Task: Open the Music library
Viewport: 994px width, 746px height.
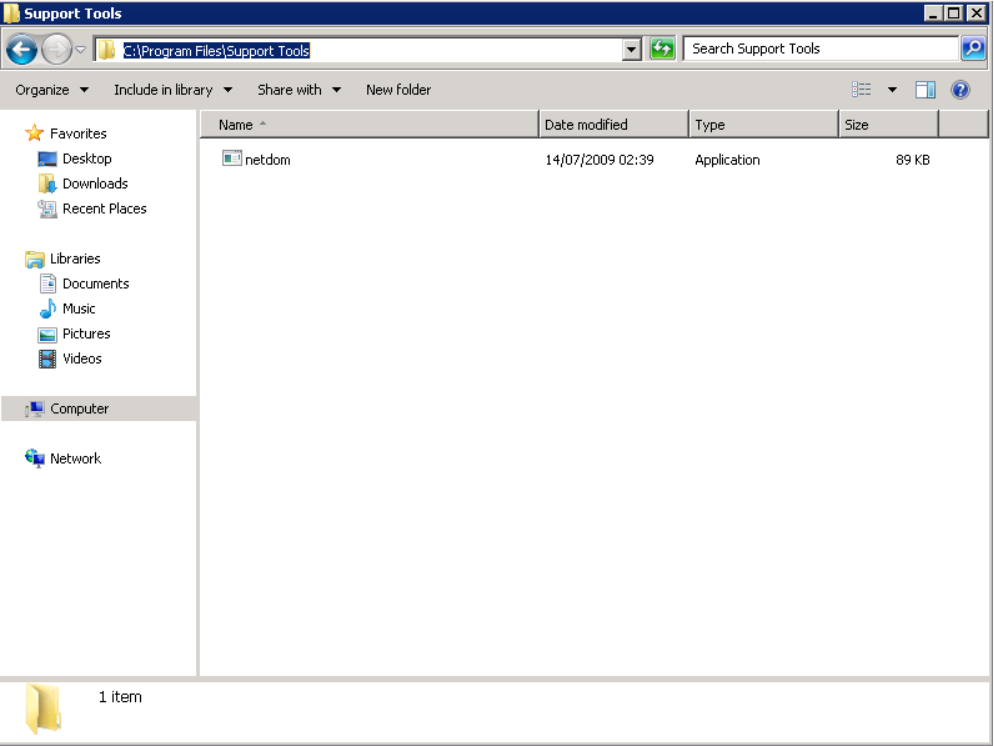Action: pyautogui.click(x=79, y=309)
